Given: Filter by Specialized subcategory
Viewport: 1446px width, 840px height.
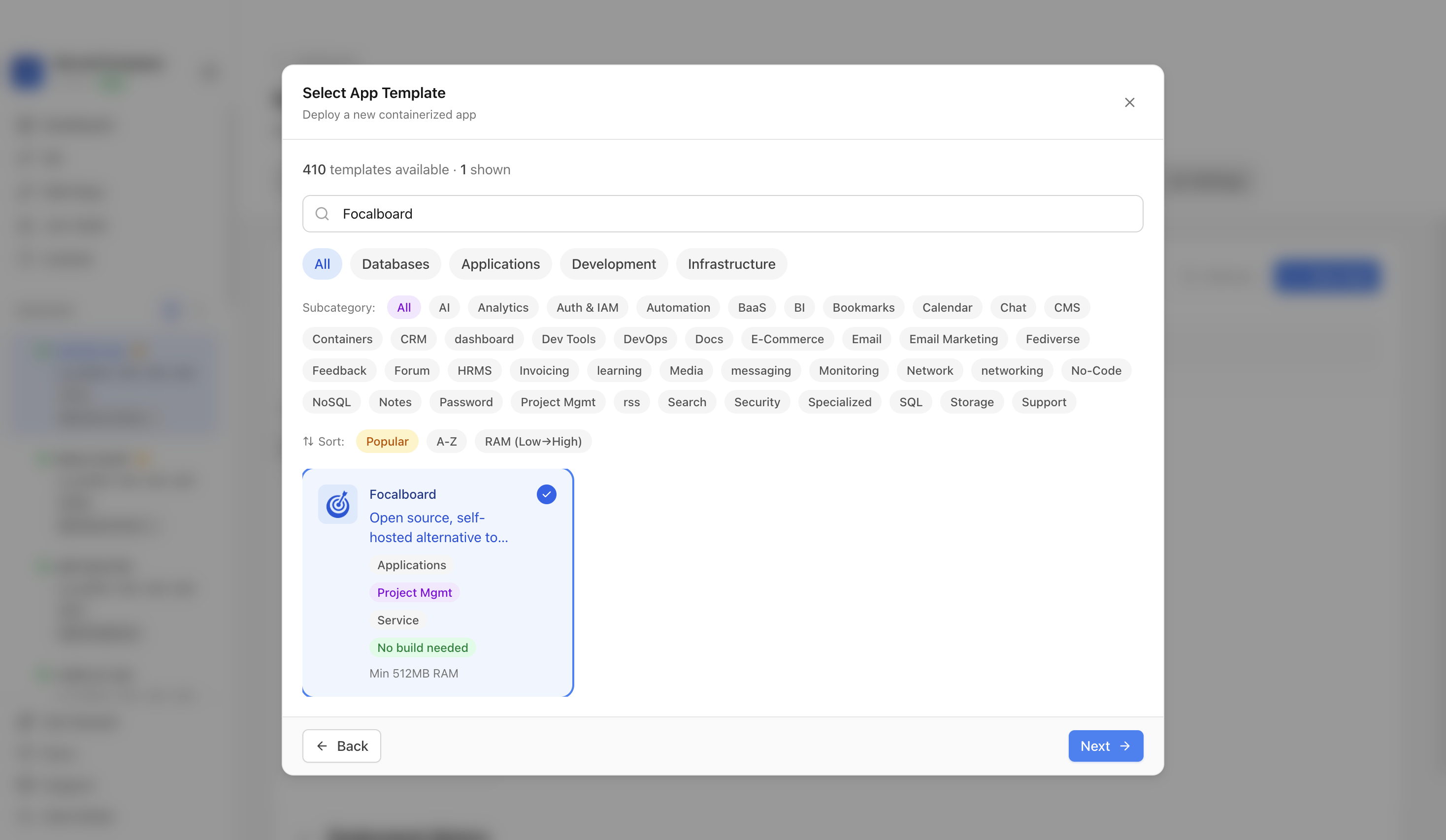Looking at the screenshot, I should pos(840,402).
